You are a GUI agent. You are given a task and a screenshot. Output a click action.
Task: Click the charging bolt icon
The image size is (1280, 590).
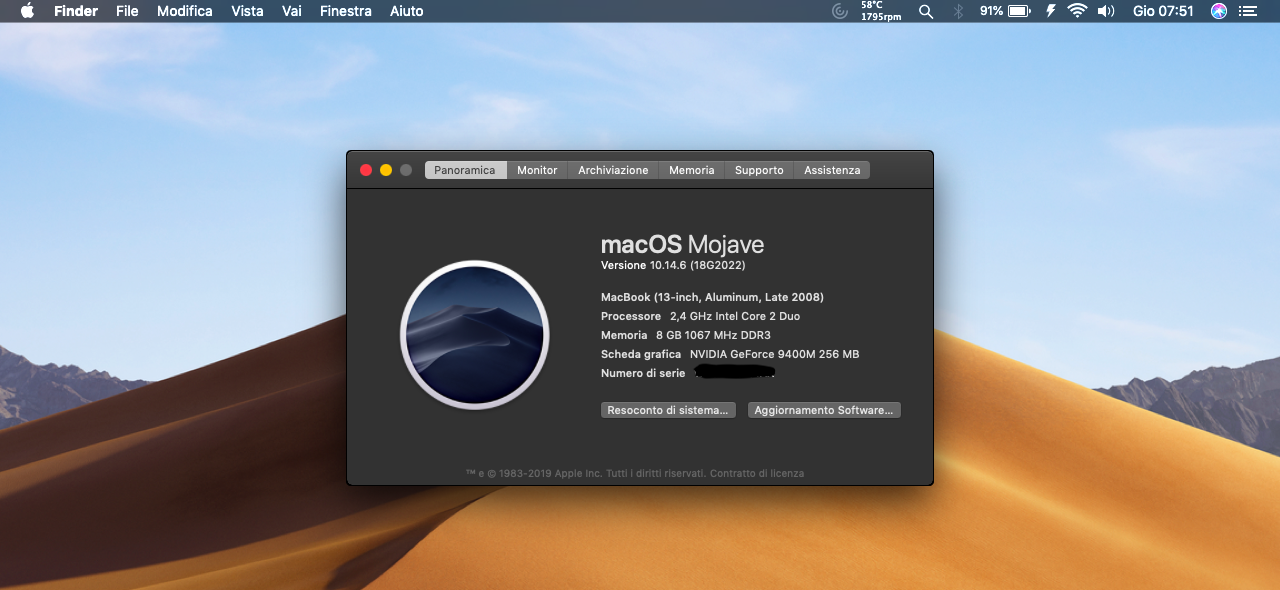pyautogui.click(x=1050, y=11)
